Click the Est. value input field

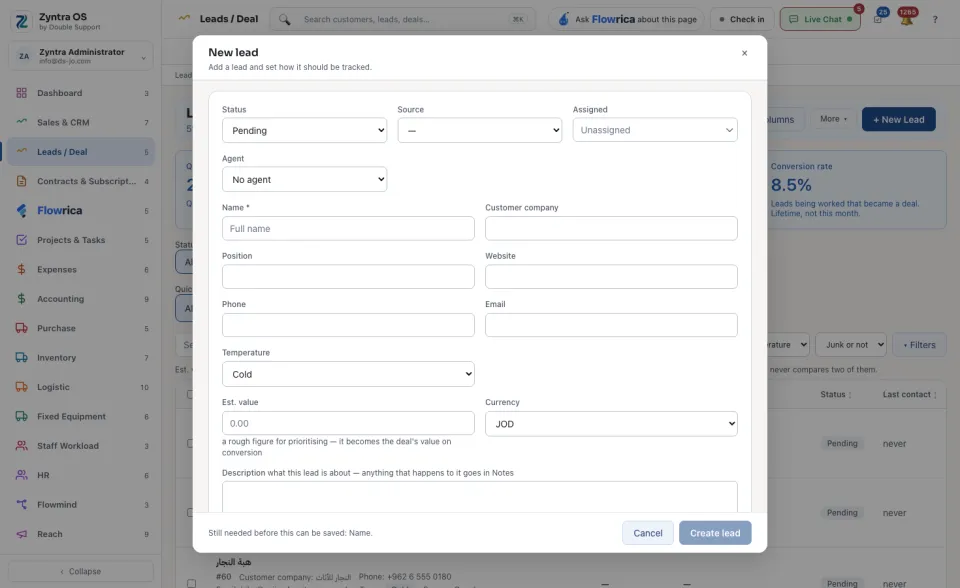(348, 423)
